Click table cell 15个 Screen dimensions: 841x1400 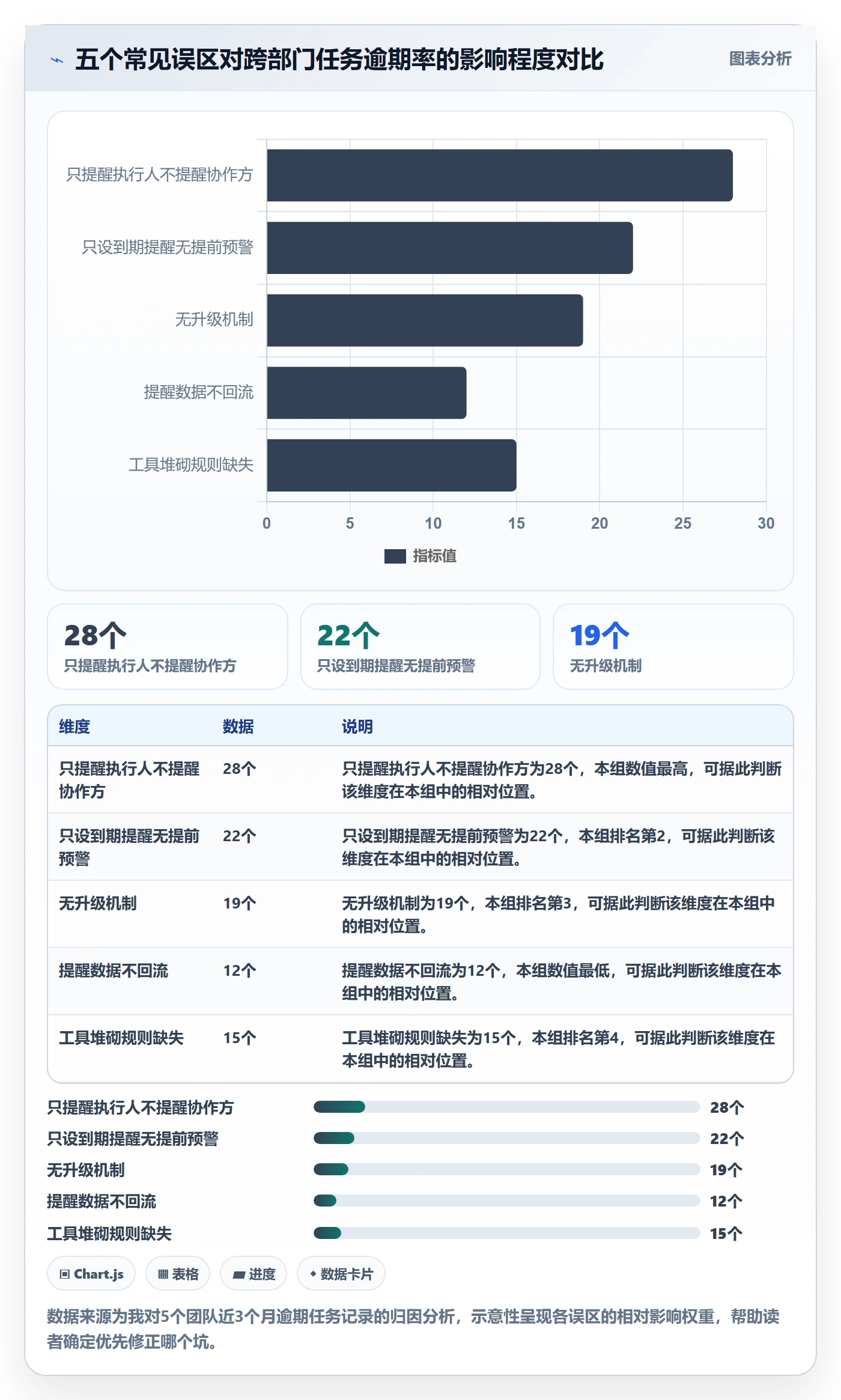click(x=240, y=1038)
